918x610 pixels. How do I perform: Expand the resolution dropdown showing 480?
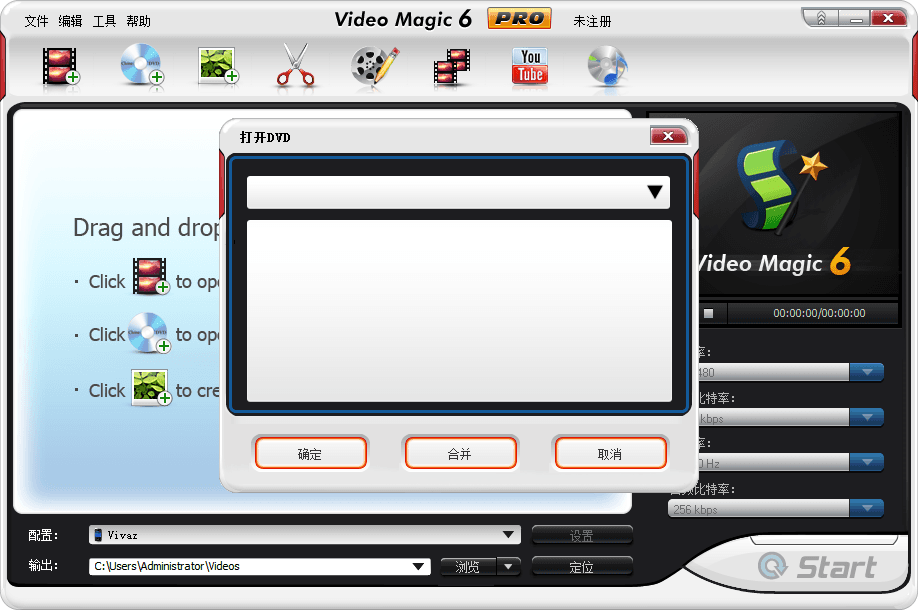coord(866,372)
